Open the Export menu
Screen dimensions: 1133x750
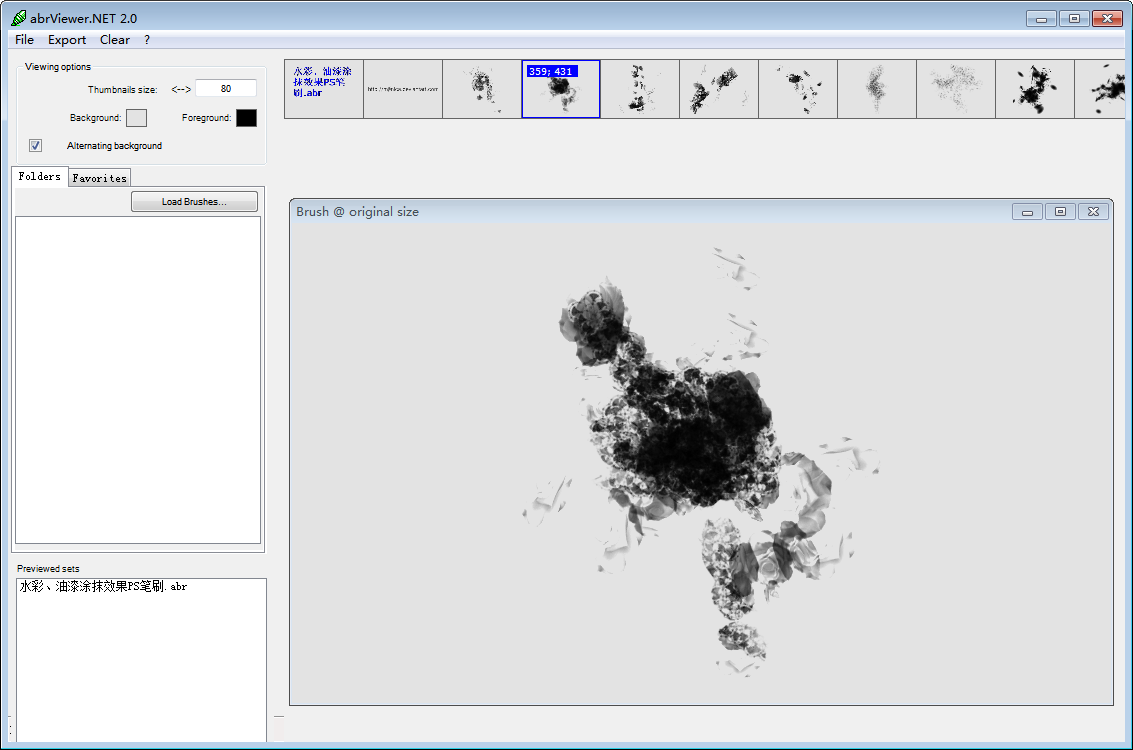(67, 40)
